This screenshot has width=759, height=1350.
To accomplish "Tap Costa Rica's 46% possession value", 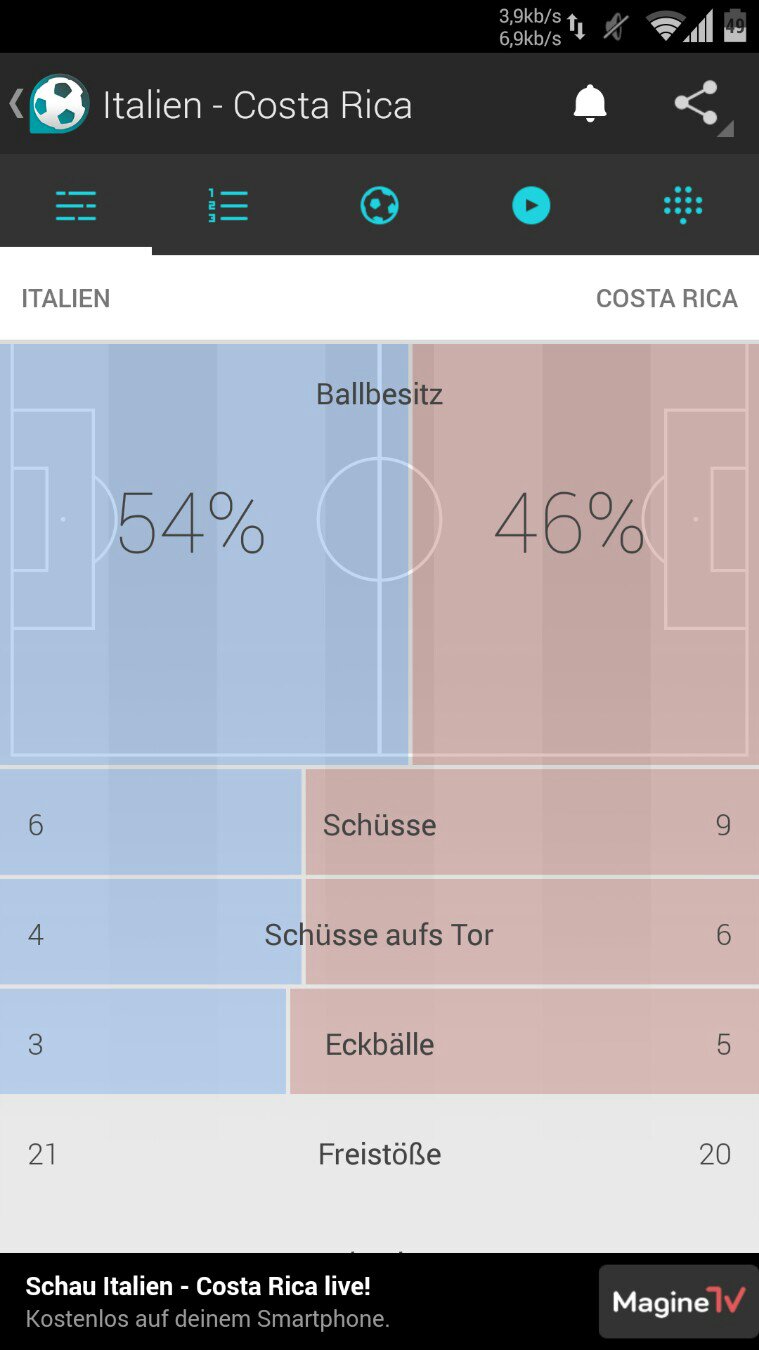I will 569,523.
